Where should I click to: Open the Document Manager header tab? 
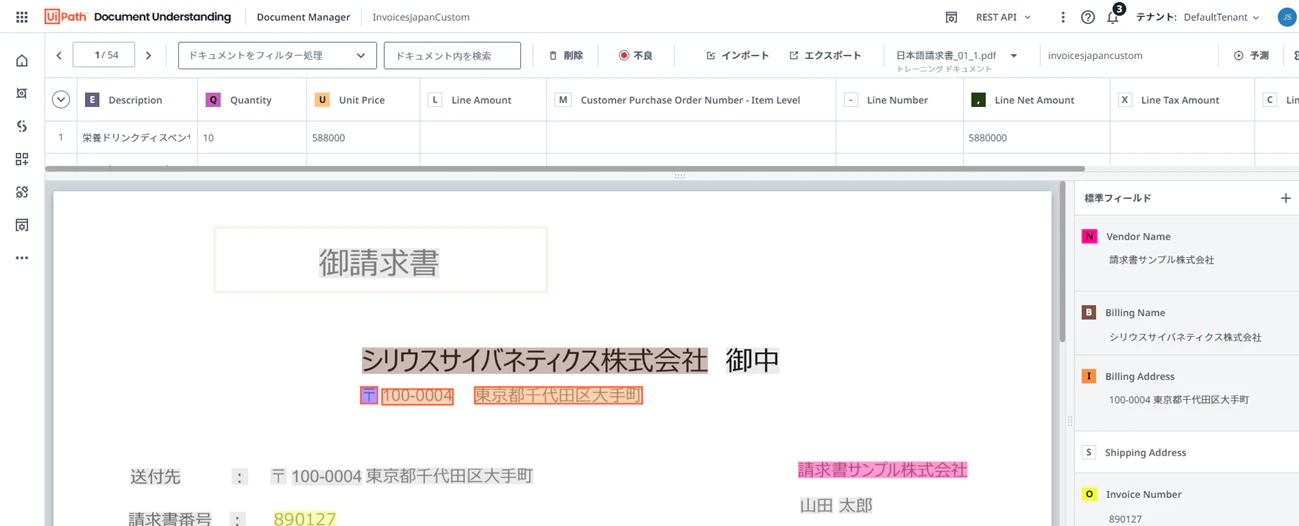click(303, 17)
